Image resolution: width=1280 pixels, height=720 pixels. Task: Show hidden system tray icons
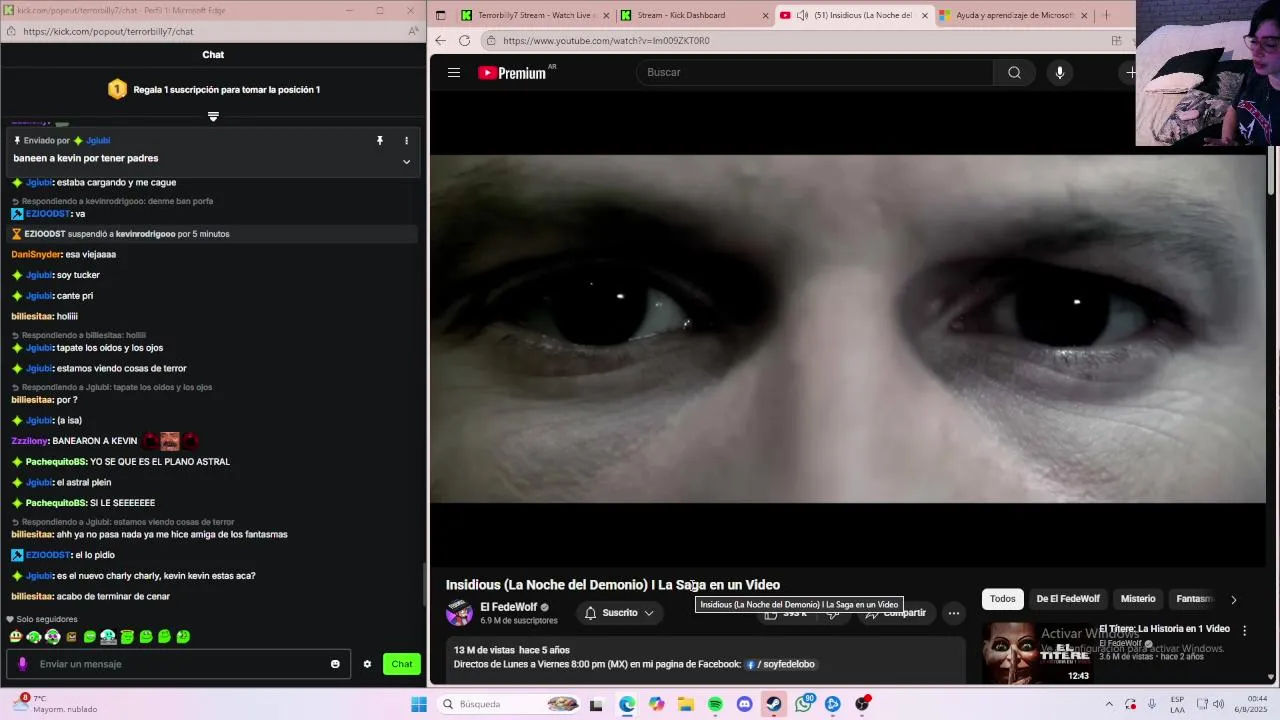[1108, 704]
